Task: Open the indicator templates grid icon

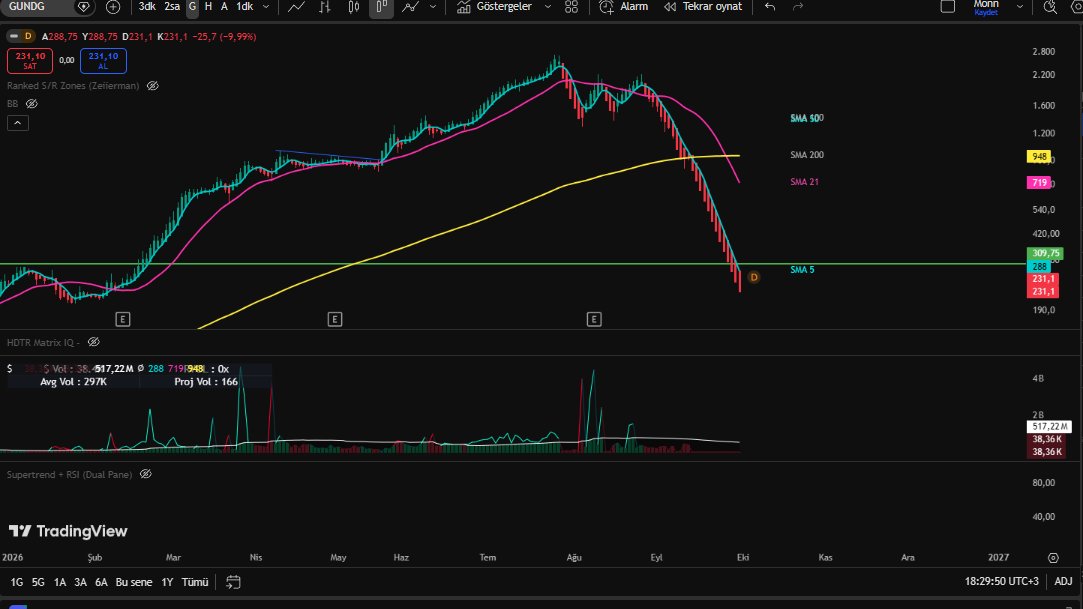Action: (x=571, y=7)
